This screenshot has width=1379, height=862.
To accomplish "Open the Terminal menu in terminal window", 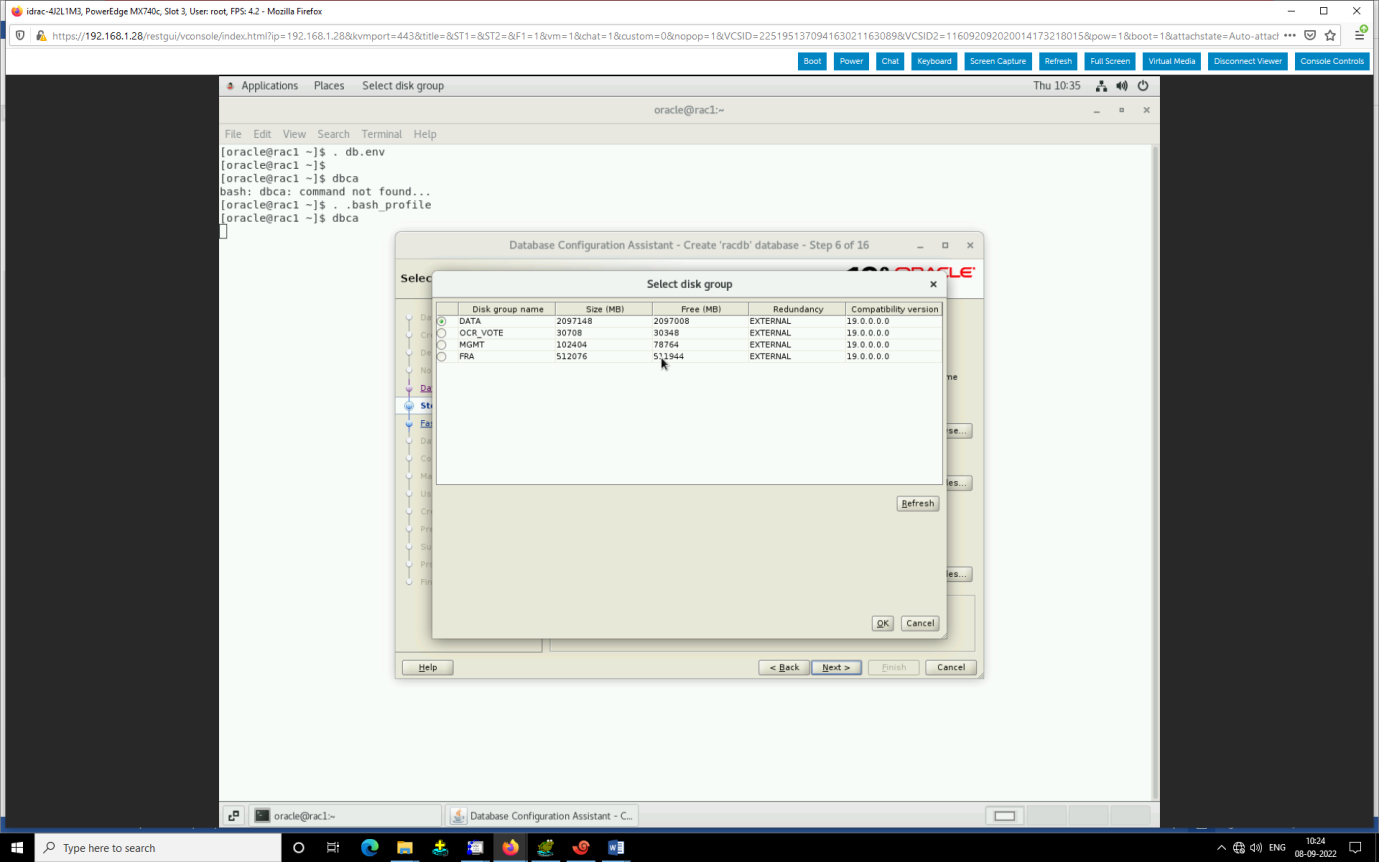I will pos(382,134).
